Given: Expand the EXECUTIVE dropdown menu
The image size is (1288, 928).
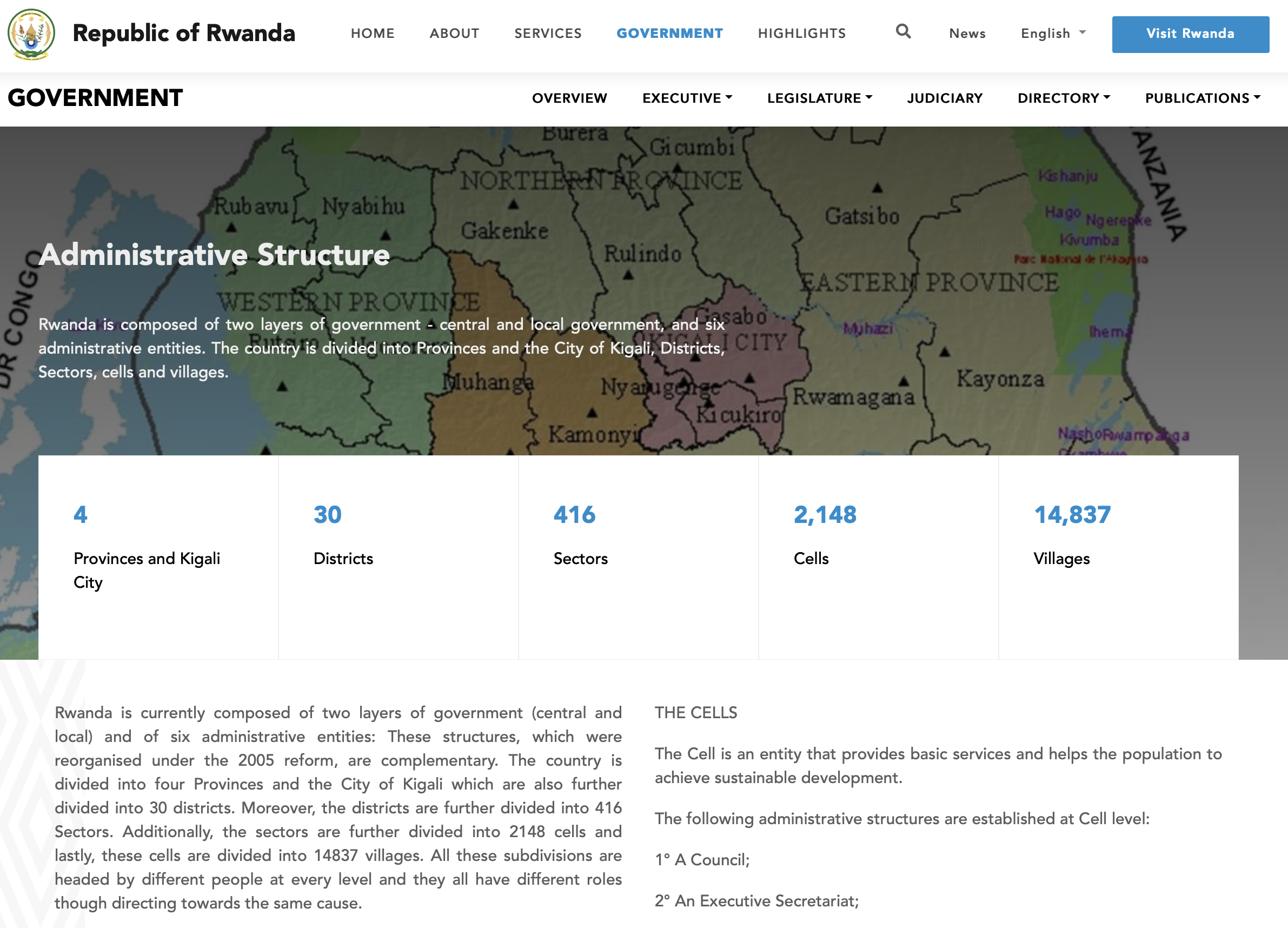Looking at the screenshot, I should point(687,98).
